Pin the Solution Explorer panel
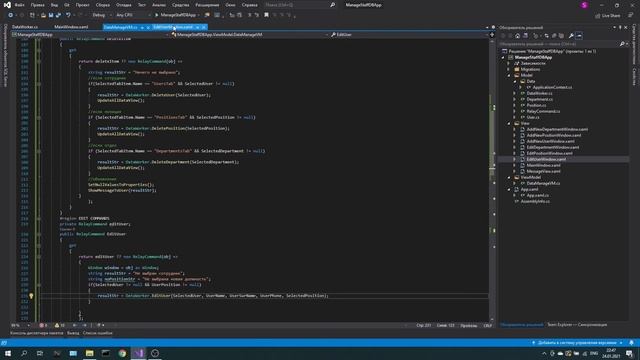 [620, 27]
